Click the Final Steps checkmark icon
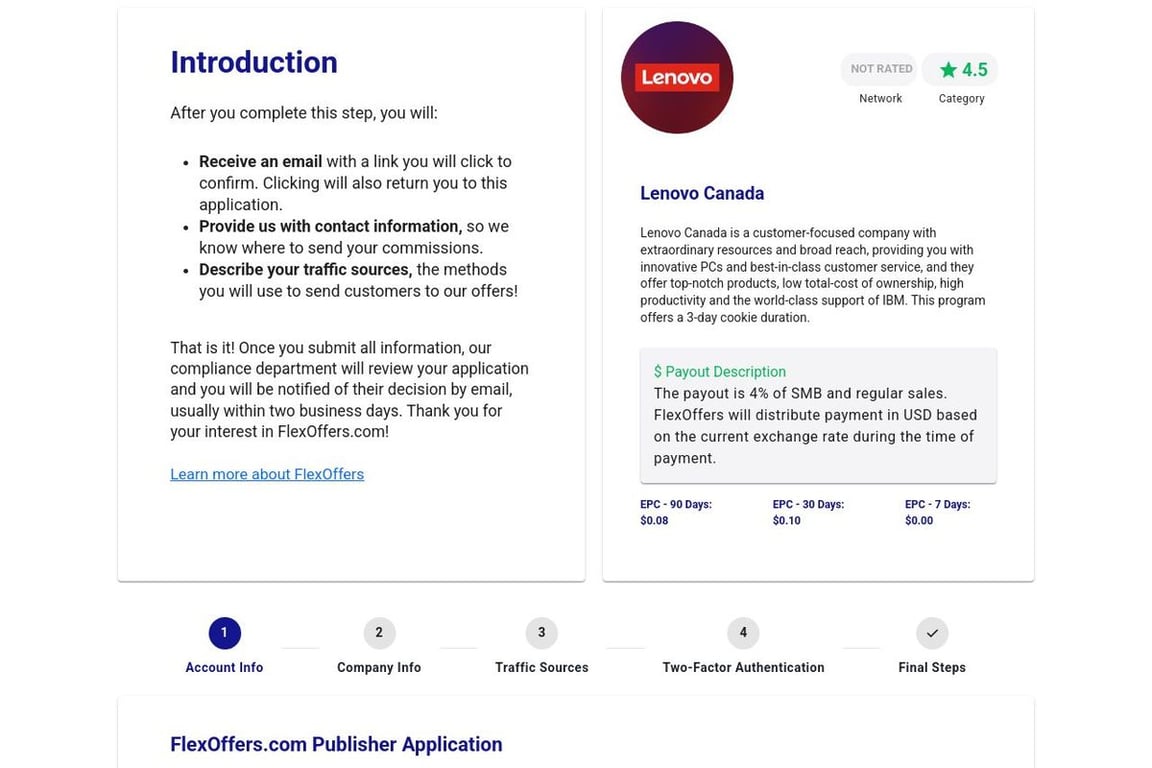 (932, 633)
